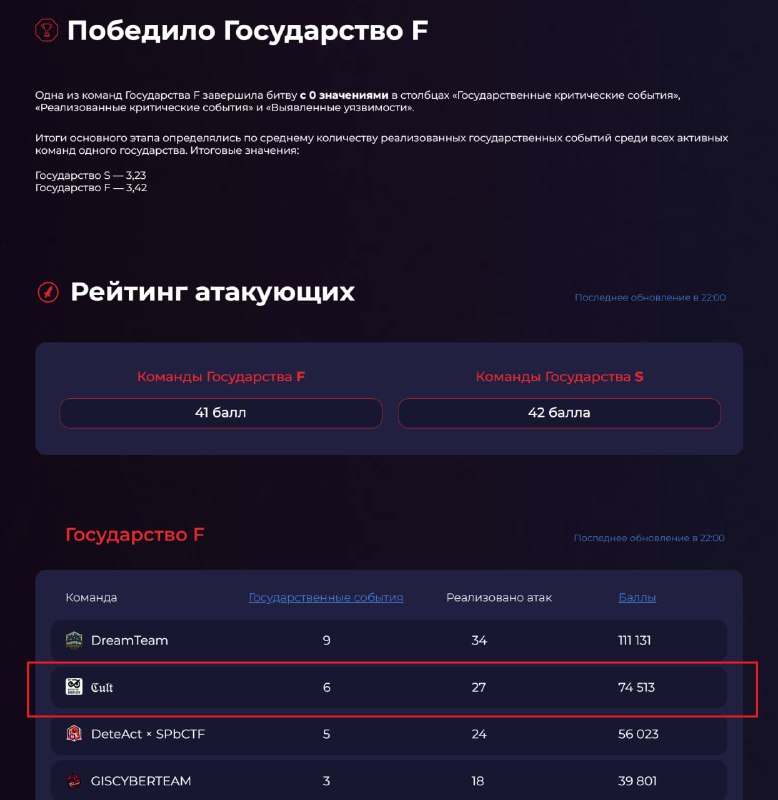The height and width of the screenshot is (800, 778).
Task: Sort table by the "Баллы" link
Action: pyautogui.click(x=637, y=597)
